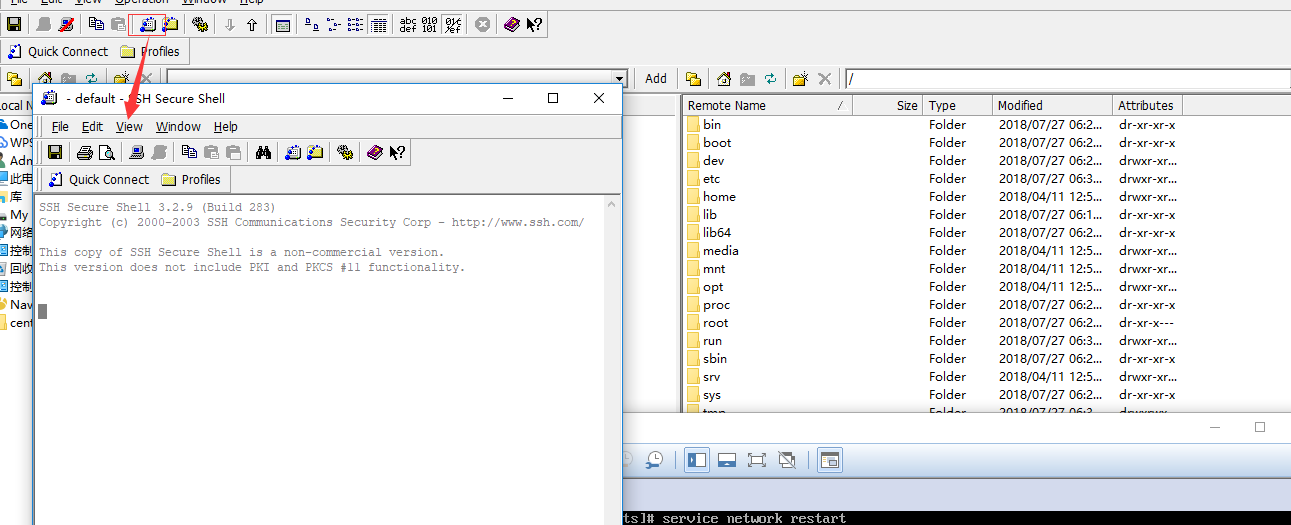Open View menu in SSH Secure Shell terminal
Image resolution: width=1291 pixels, height=525 pixels.
pyautogui.click(x=129, y=126)
